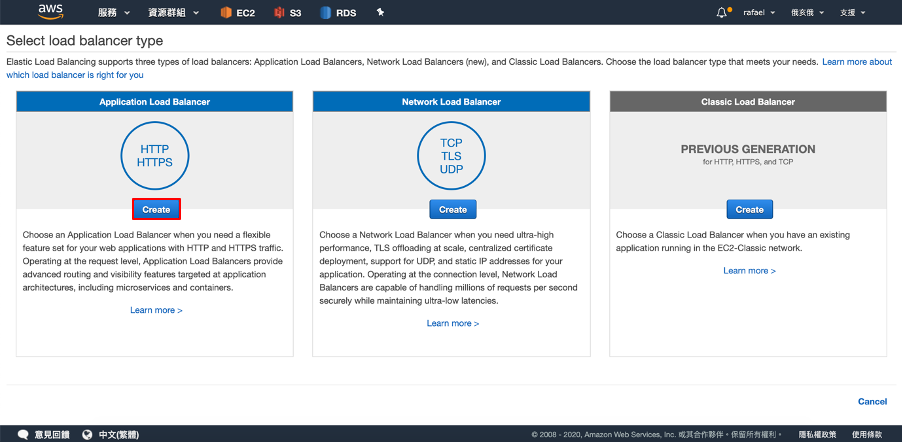This screenshot has width=902, height=442.
Task: Open 隱私權政策 privacy policy link
Action: 817,435
